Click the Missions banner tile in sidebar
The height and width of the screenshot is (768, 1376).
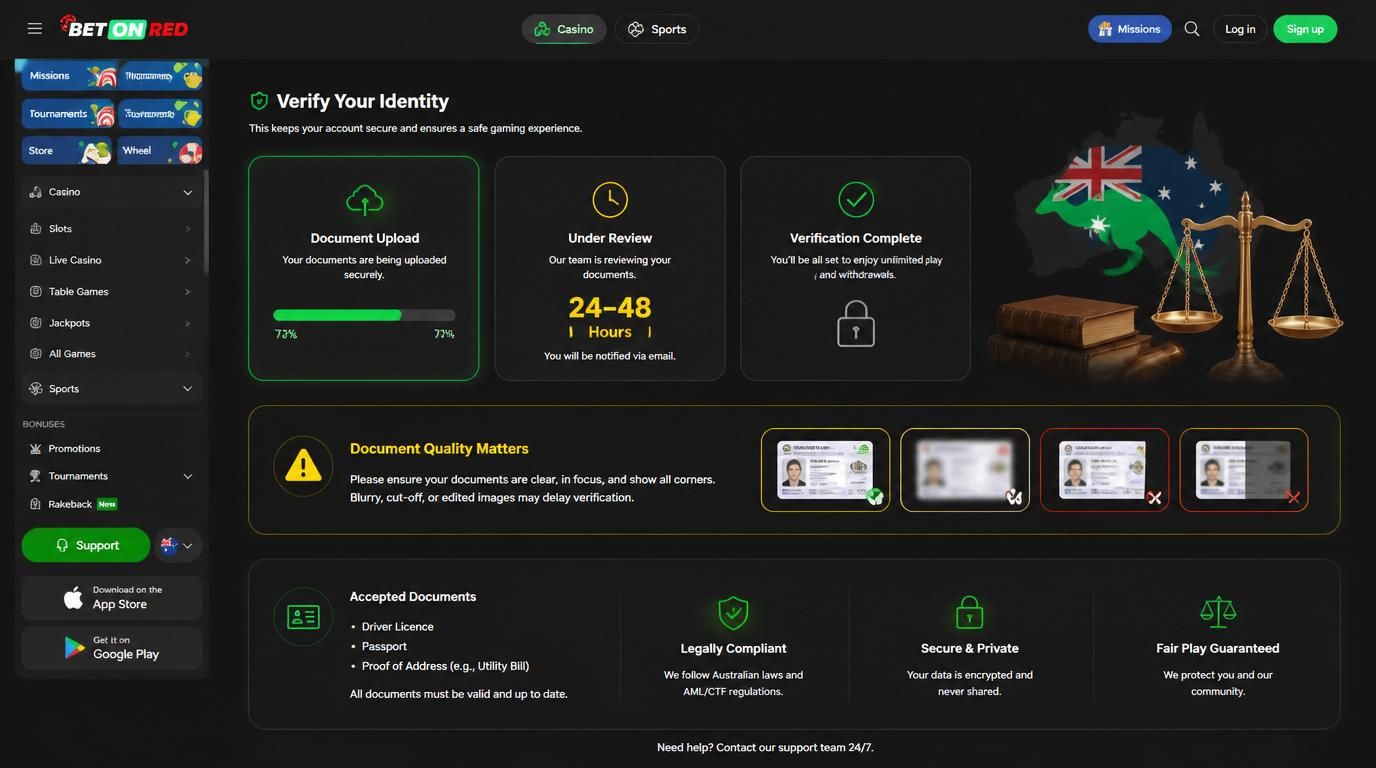(x=68, y=76)
